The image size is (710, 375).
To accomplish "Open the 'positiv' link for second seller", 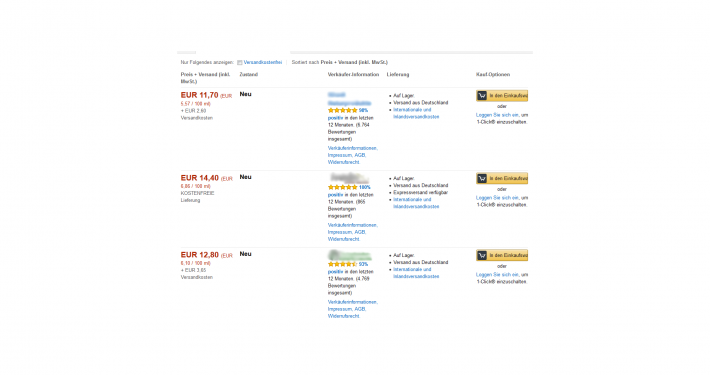I will [x=336, y=195].
